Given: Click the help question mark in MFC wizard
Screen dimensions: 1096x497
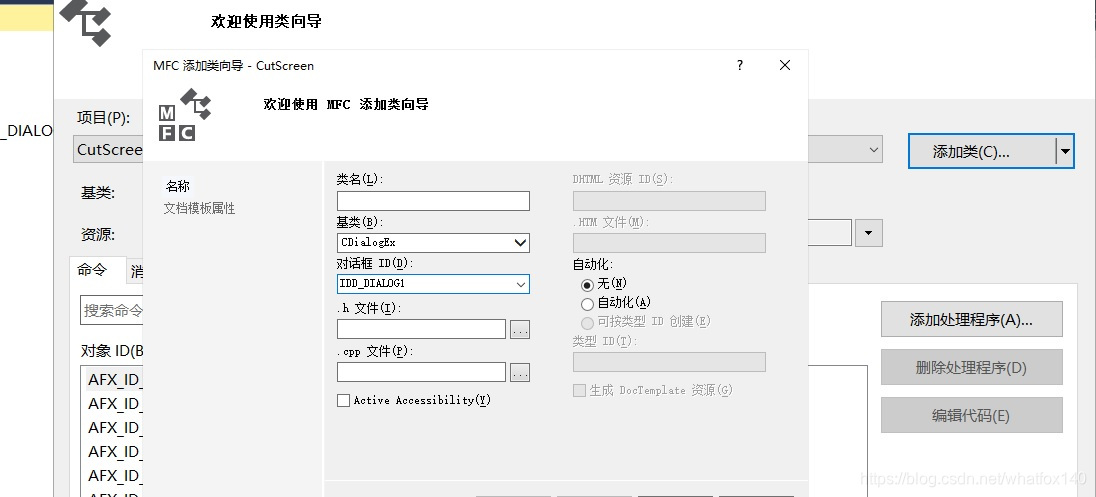Looking at the screenshot, I should [740, 65].
